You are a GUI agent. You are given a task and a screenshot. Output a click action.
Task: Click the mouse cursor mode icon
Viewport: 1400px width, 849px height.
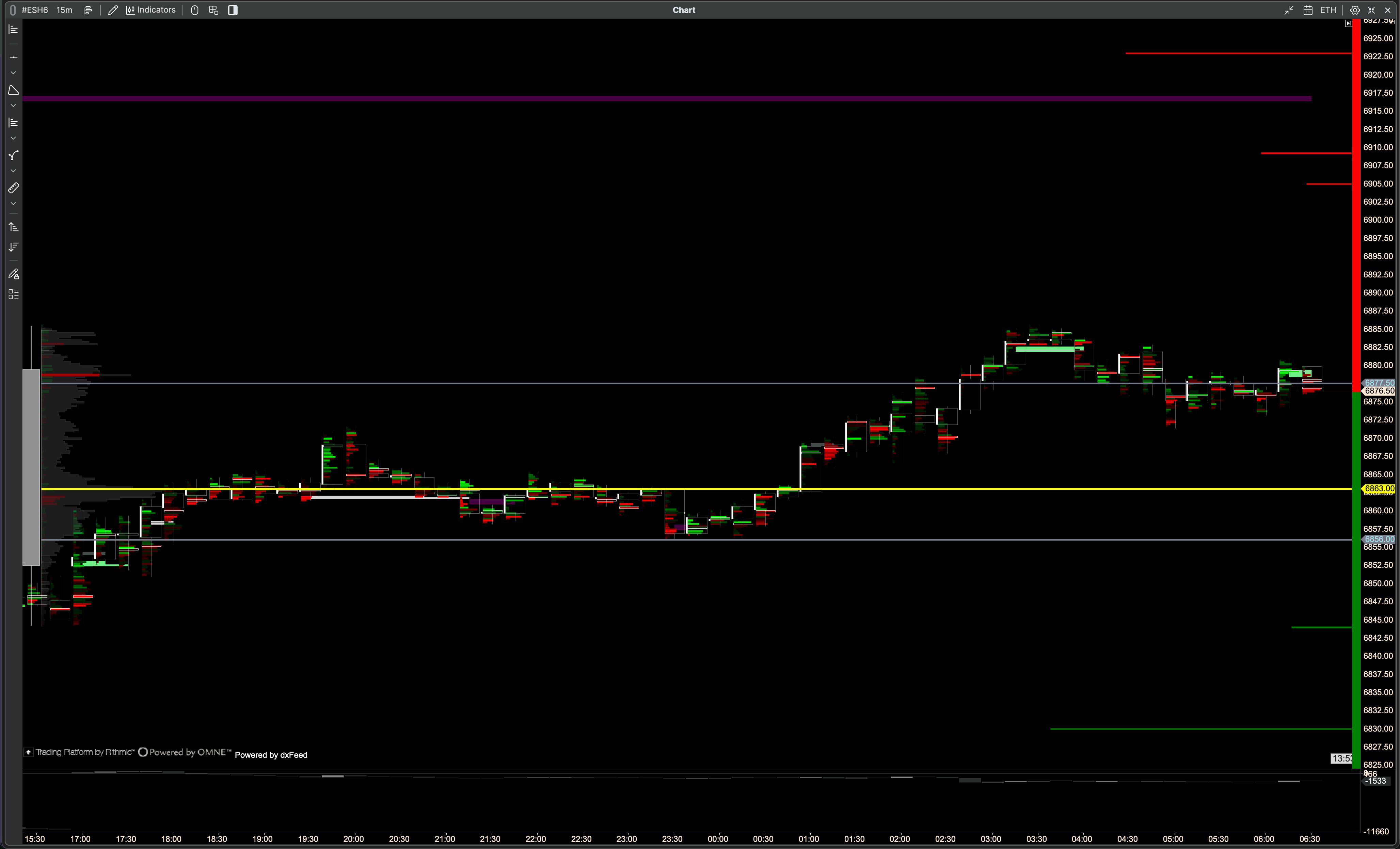coord(194,10)
